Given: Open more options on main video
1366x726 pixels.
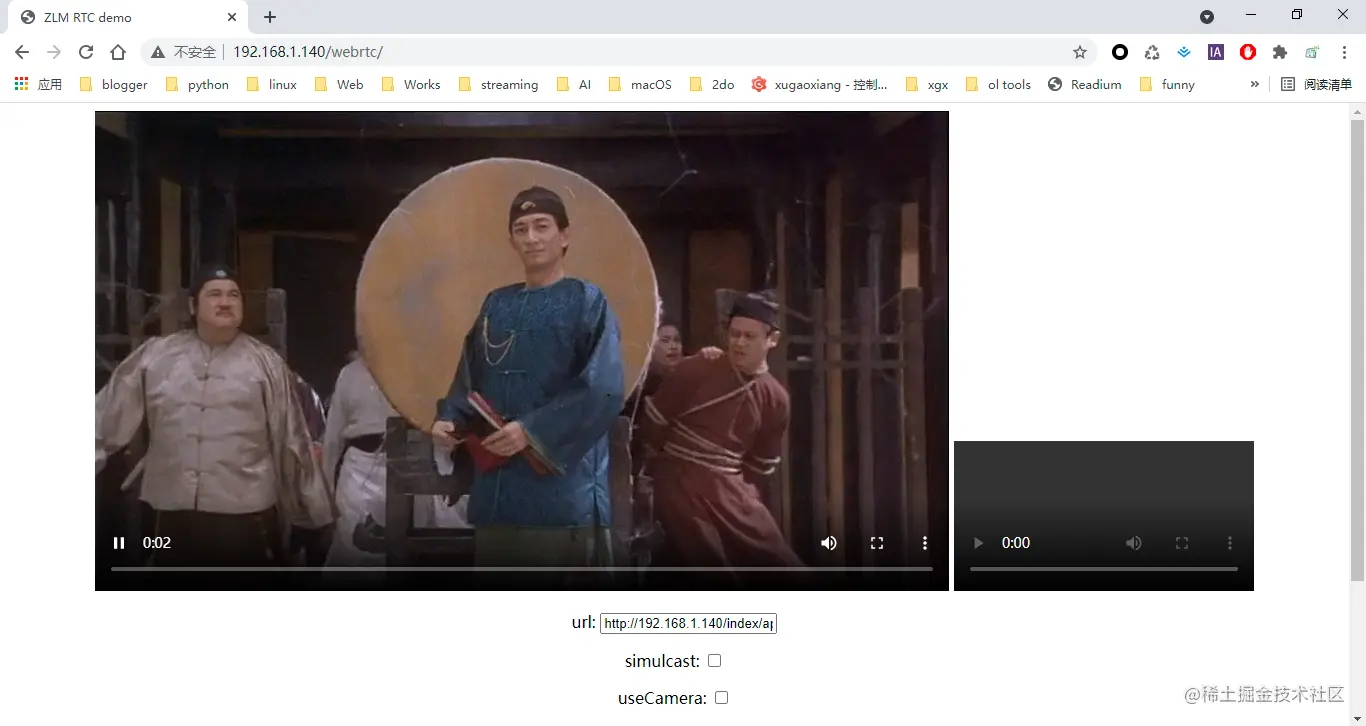Looking at the screenshot, I should (x=925, y=543).
